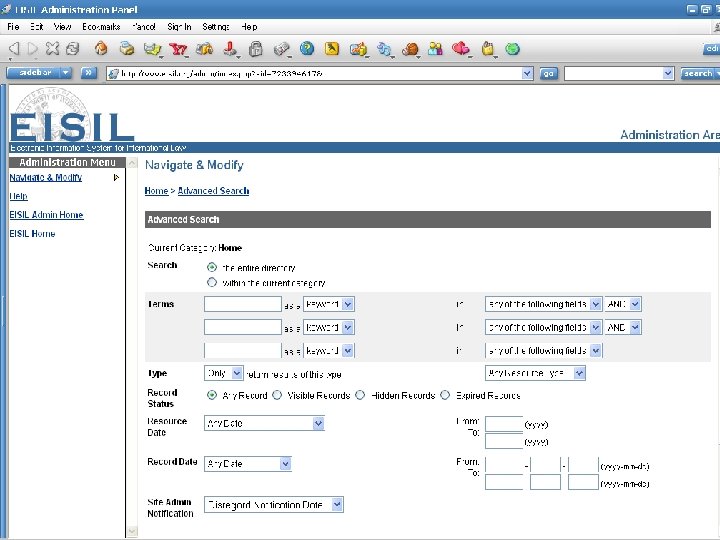Viewport: 720px width, 540px height.
Task: Select 'Any Record' status radio button
Action: [x=212, y=395]
